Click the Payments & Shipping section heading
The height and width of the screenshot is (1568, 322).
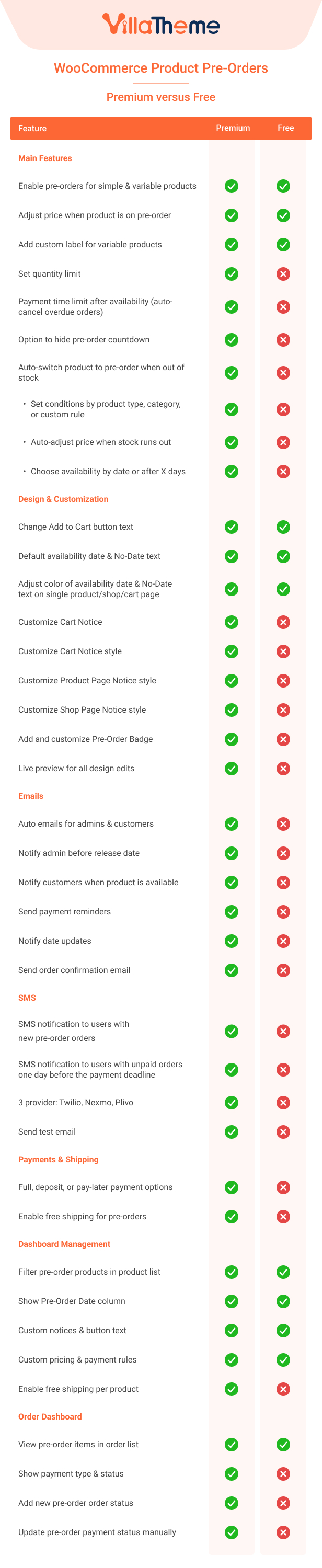point(59,1160)
